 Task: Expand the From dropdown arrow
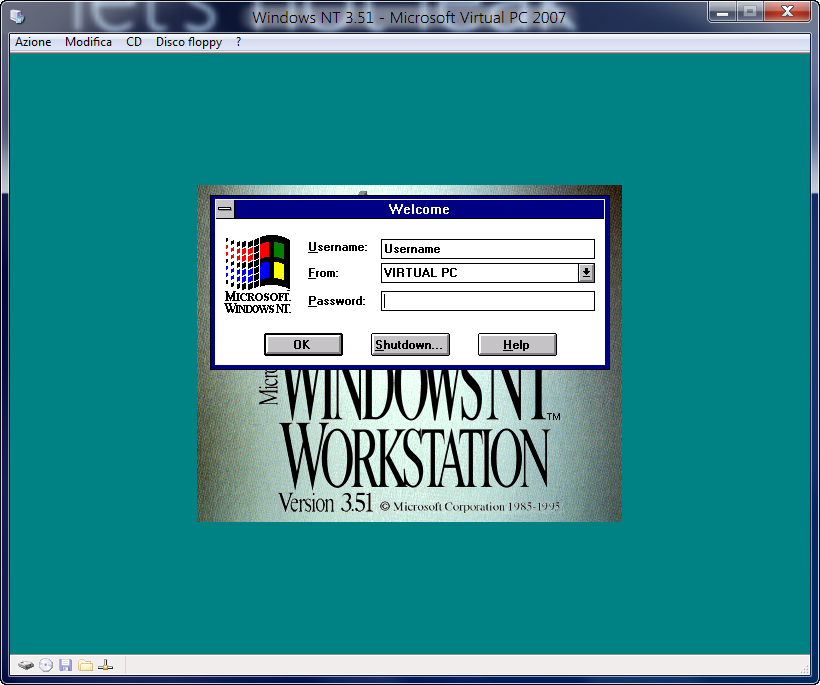pyautogui.click(x=586, y=272)
